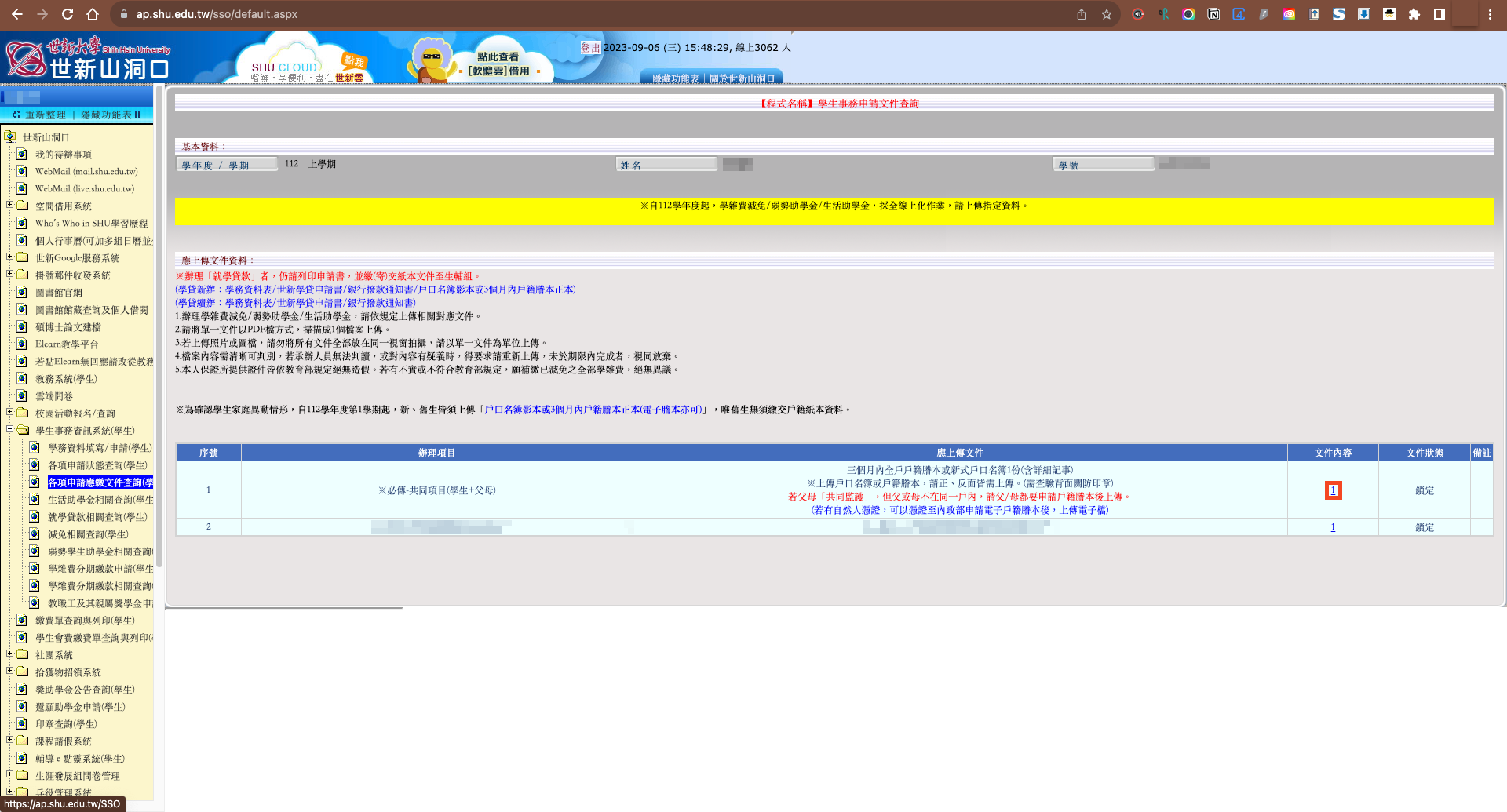Click folder icon beside 空間借用系統
The width and height of the screenshot is (1507, 812).
point(22,206)
